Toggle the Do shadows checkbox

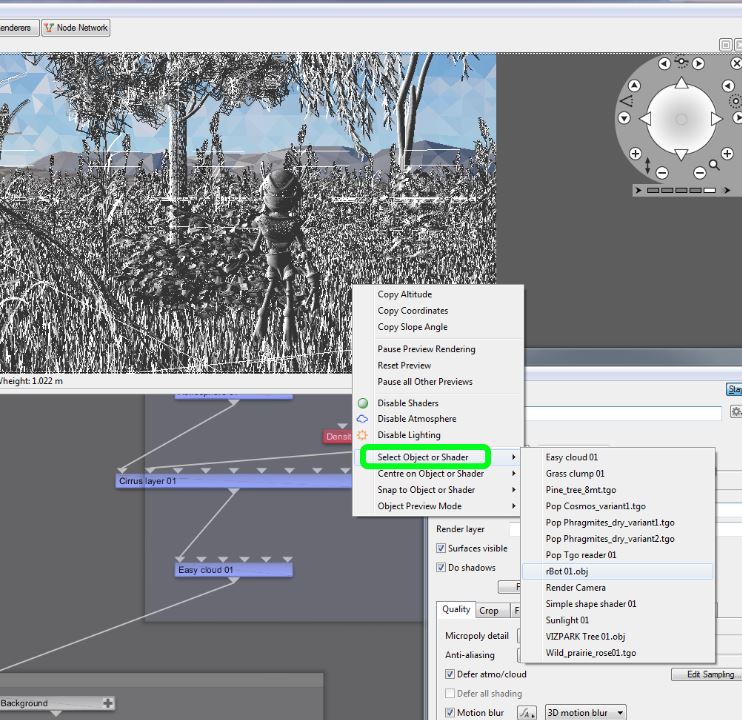click(441, 567)
